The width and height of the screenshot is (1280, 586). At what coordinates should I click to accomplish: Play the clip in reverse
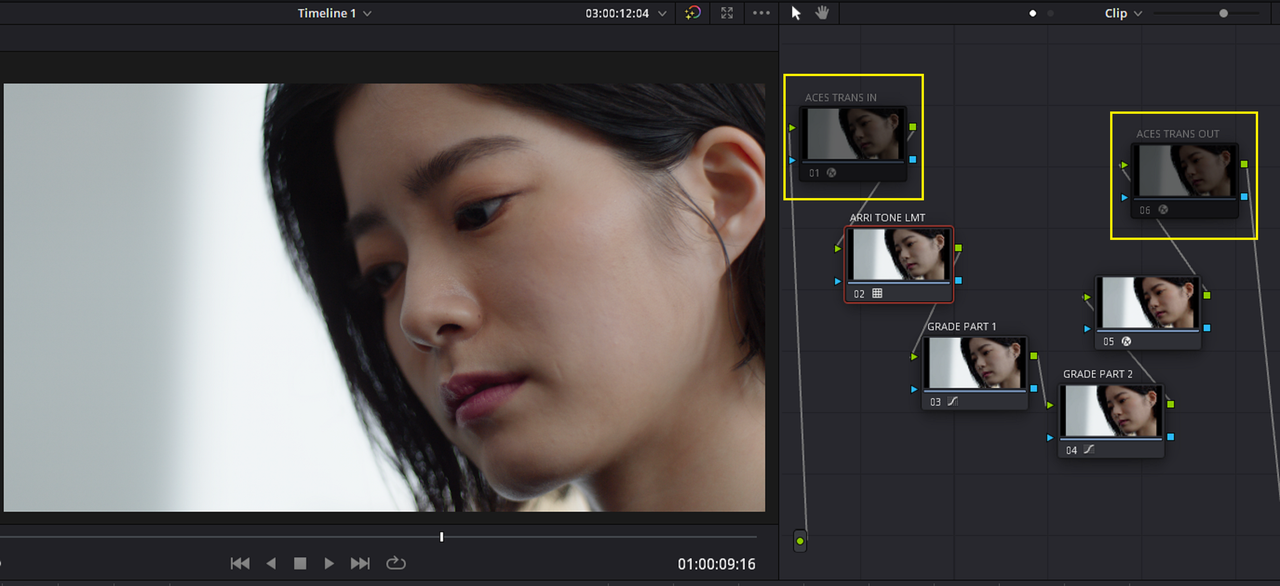coord(271,563)
